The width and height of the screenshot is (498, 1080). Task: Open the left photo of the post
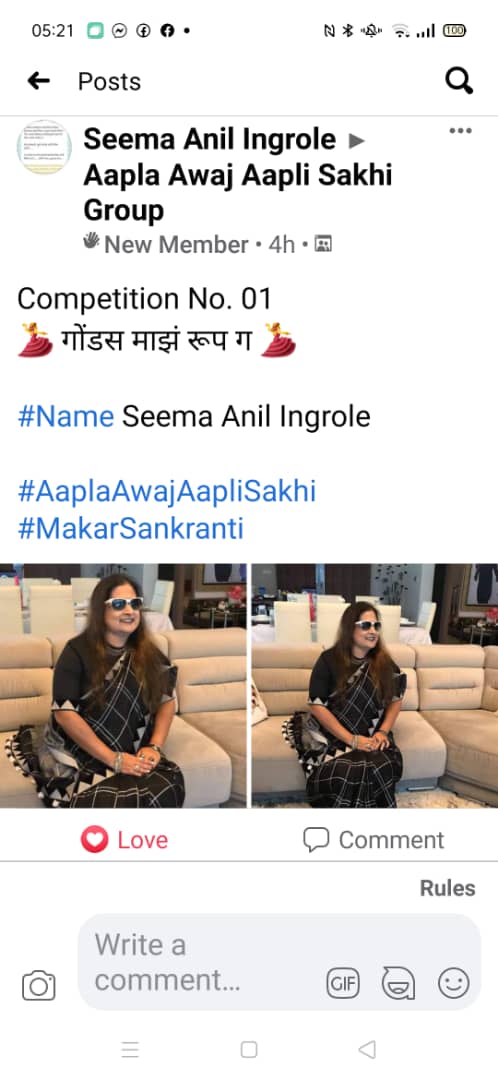(x=123, y=685)
